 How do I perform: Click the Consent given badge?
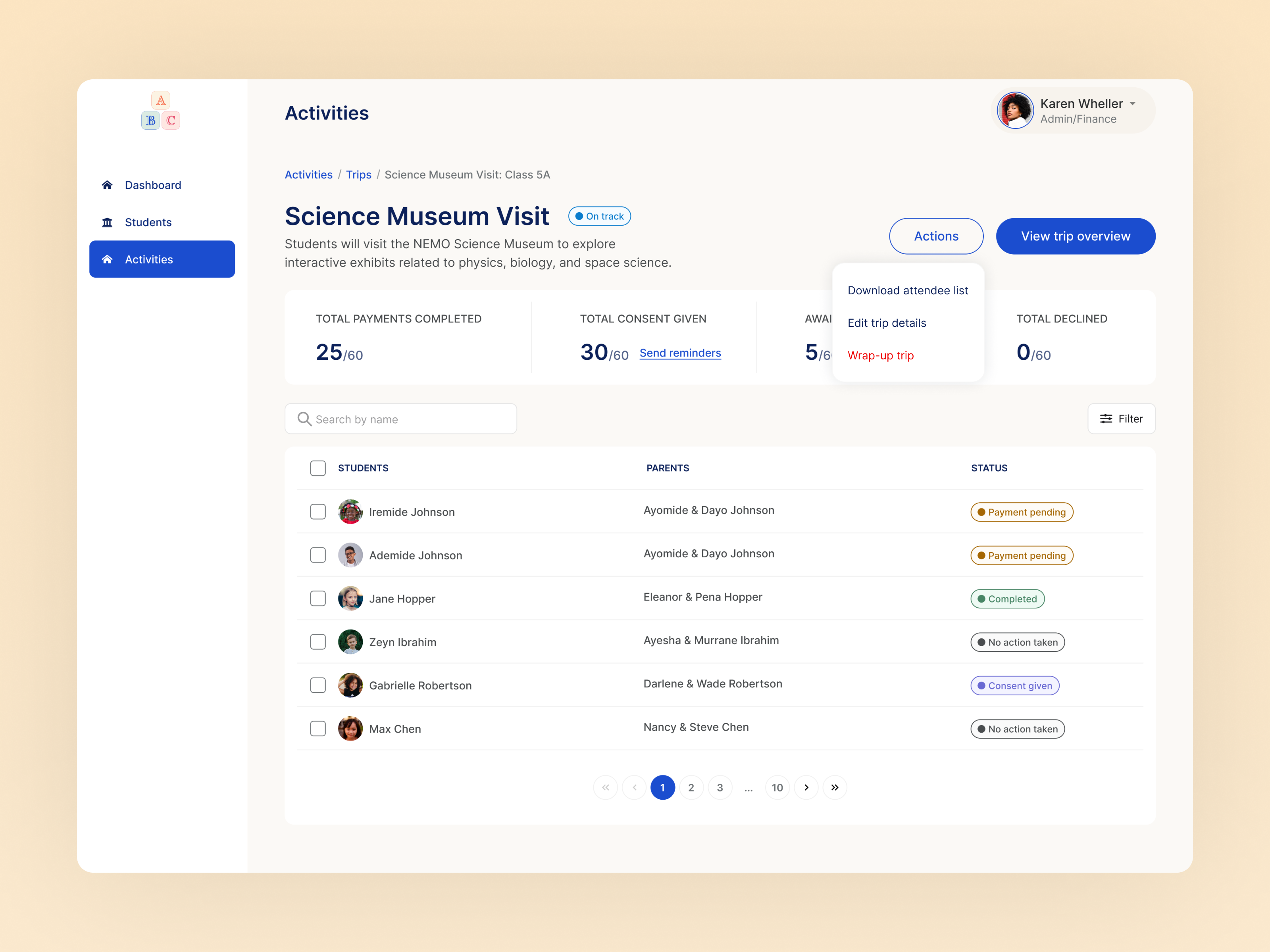click(x=1014, y=685)
